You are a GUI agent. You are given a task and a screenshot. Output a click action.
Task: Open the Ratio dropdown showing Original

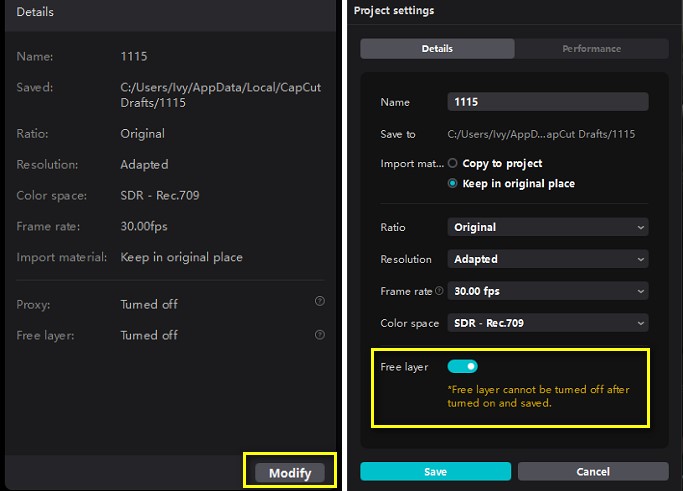[x=548, y=227]
